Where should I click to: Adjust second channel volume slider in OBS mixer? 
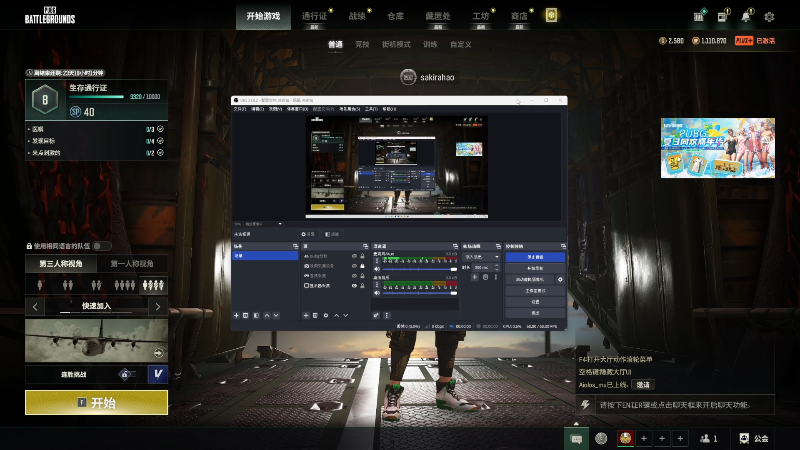419,293
